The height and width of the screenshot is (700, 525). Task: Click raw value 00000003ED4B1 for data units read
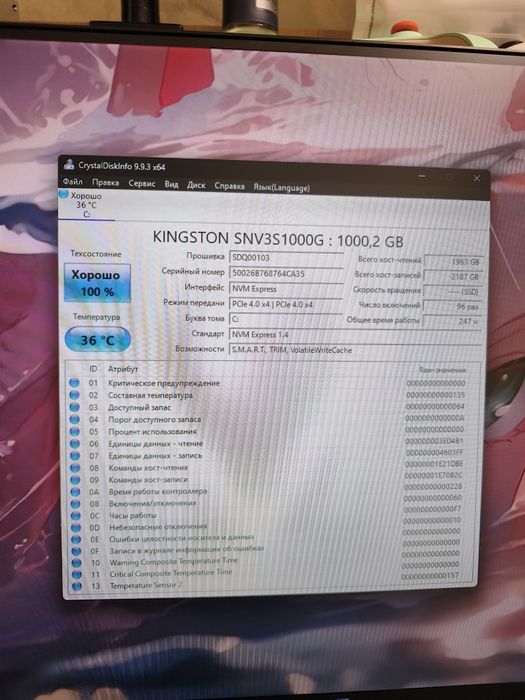pos(434,441)
